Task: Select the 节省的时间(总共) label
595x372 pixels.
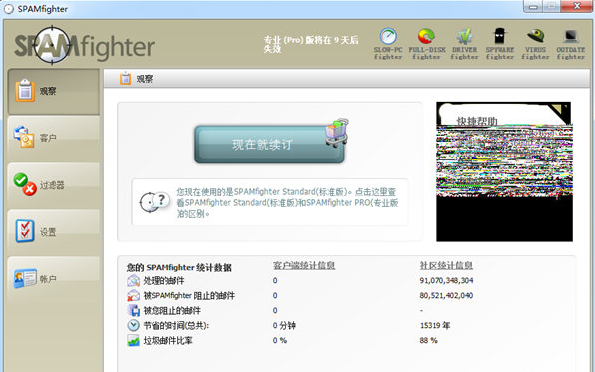Action: [176, 326]
